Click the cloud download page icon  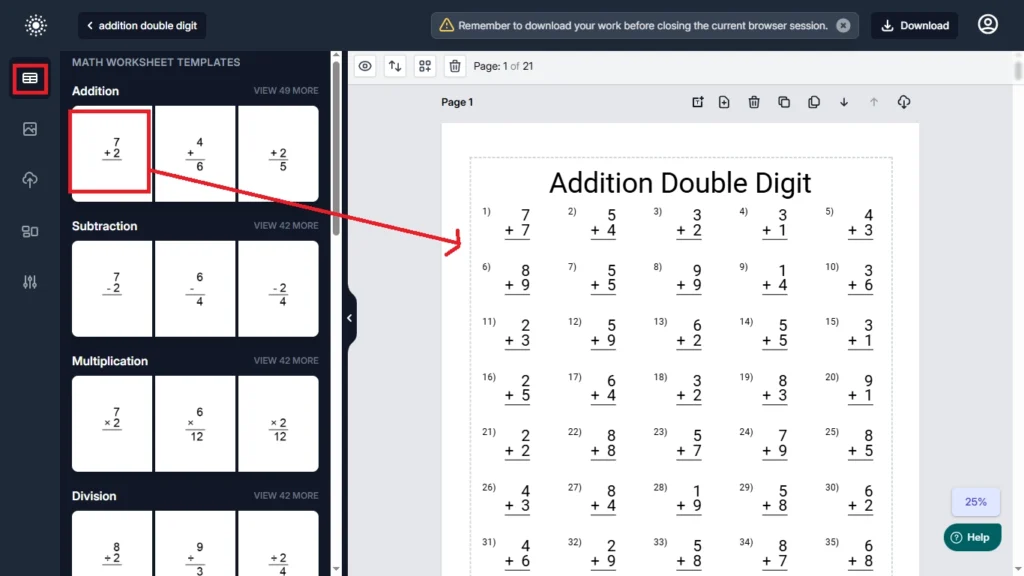[904, 102]
